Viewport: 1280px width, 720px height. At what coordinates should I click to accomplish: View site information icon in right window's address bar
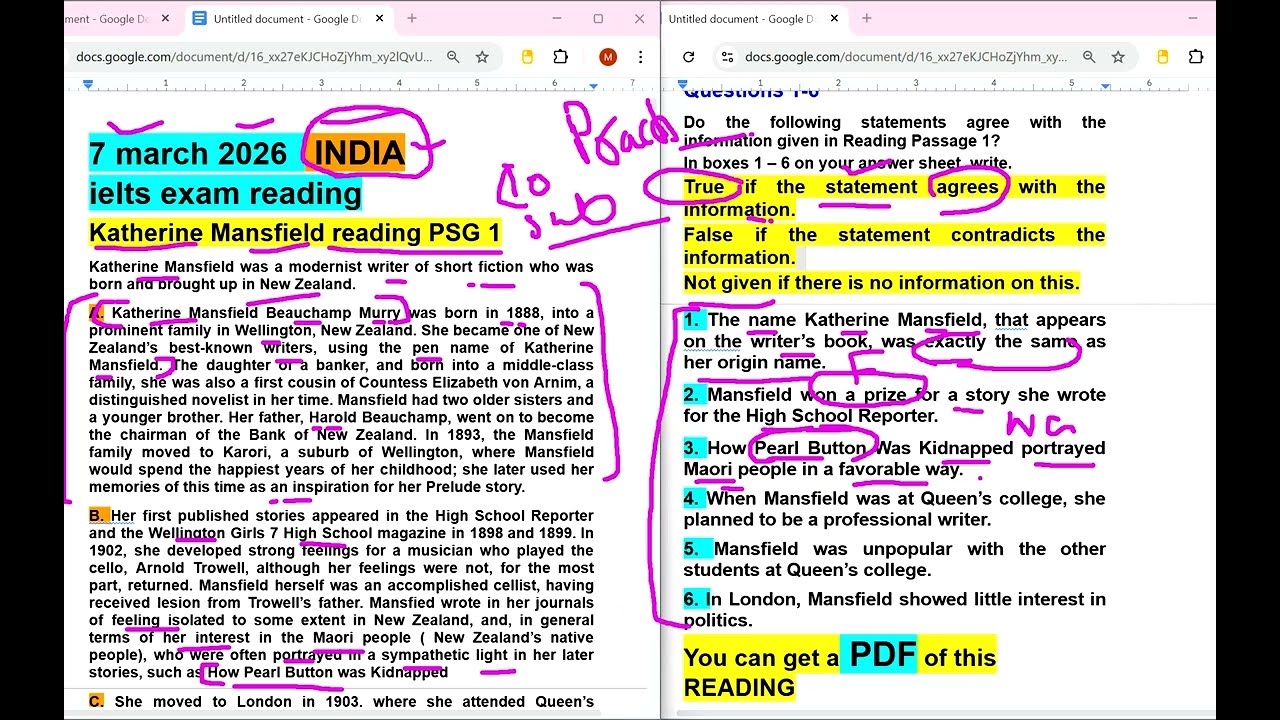pos(727,57)
